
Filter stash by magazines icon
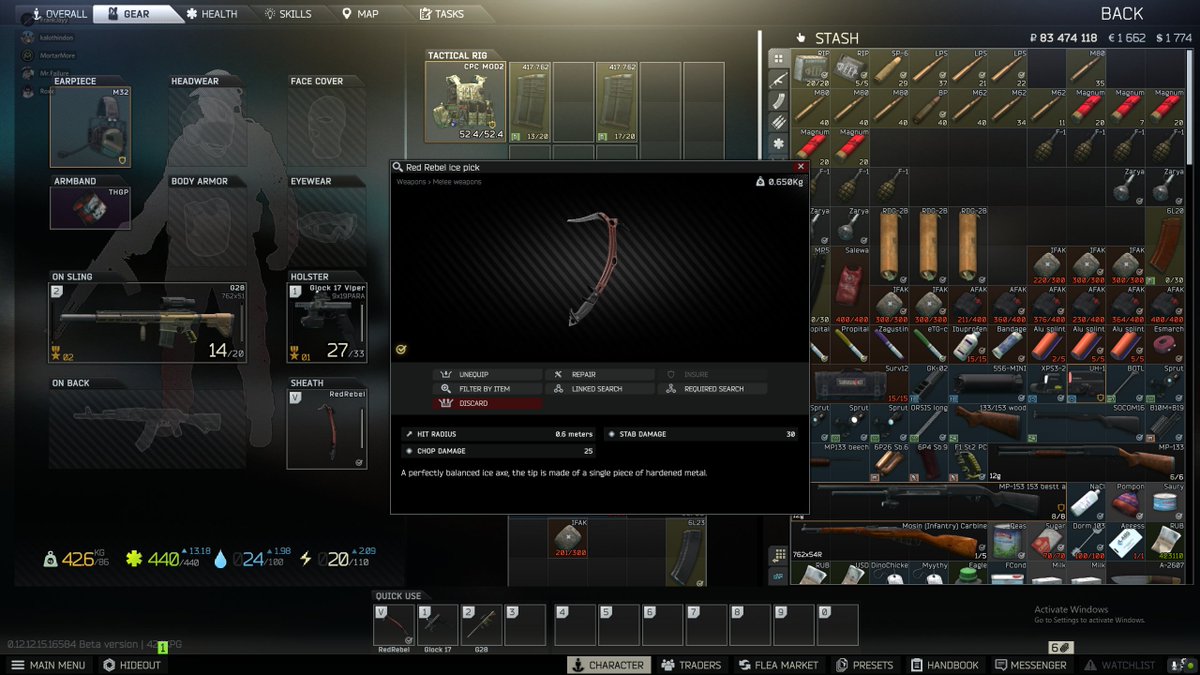[778, 100]
